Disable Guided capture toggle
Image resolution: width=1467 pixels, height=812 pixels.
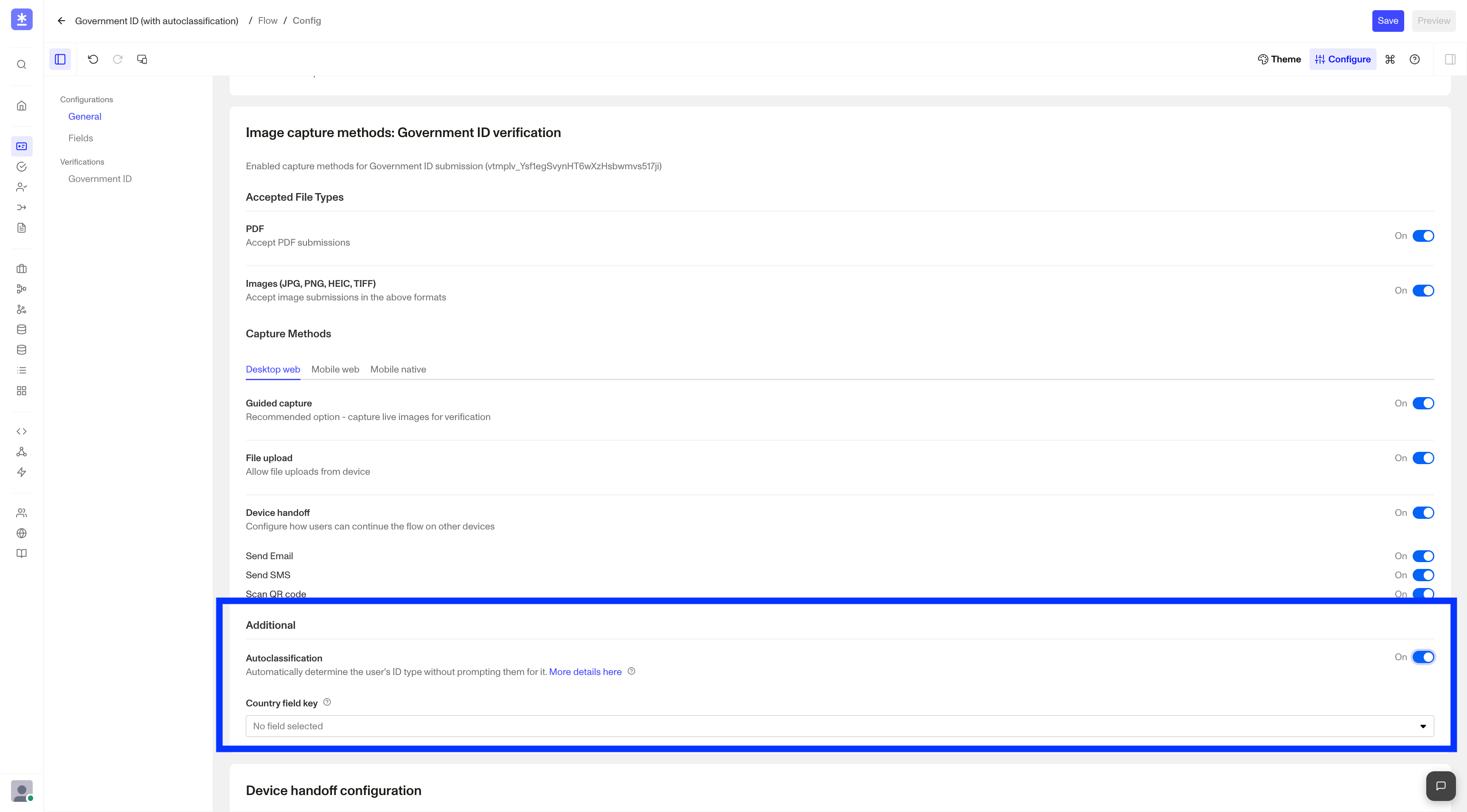point(1423,403)
